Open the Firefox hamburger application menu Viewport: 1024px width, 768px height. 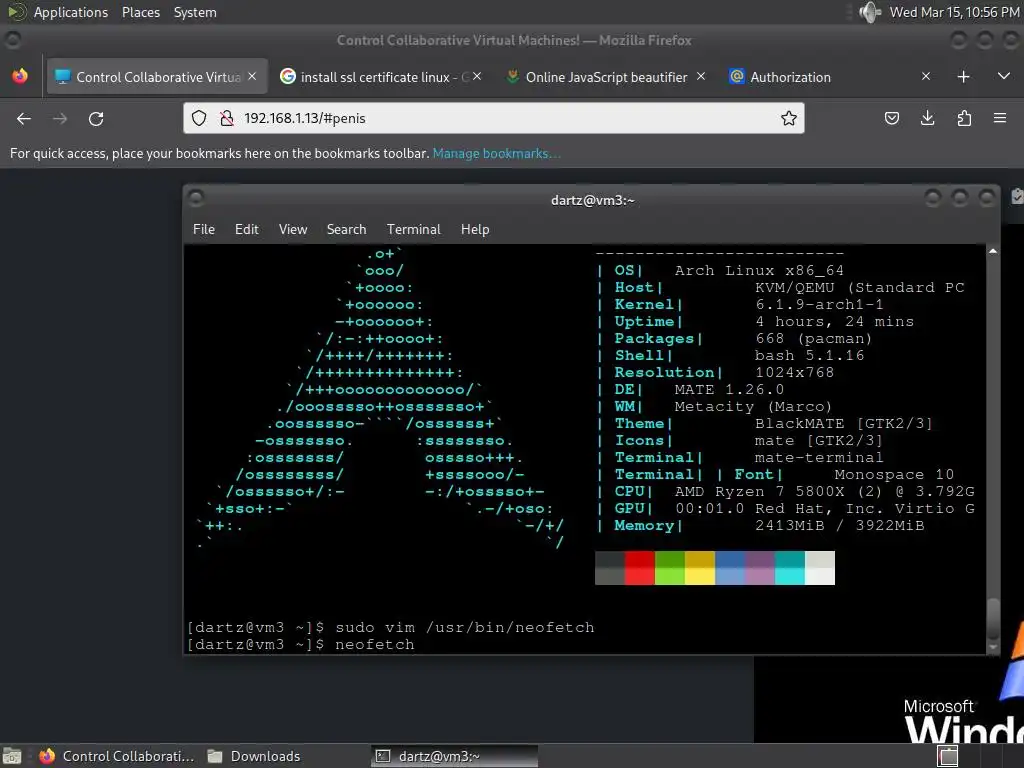click(1000, 118)
